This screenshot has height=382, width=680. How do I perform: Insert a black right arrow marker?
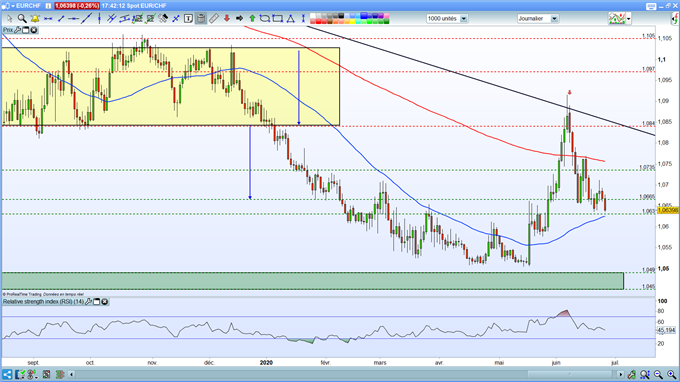coord(239,18)
